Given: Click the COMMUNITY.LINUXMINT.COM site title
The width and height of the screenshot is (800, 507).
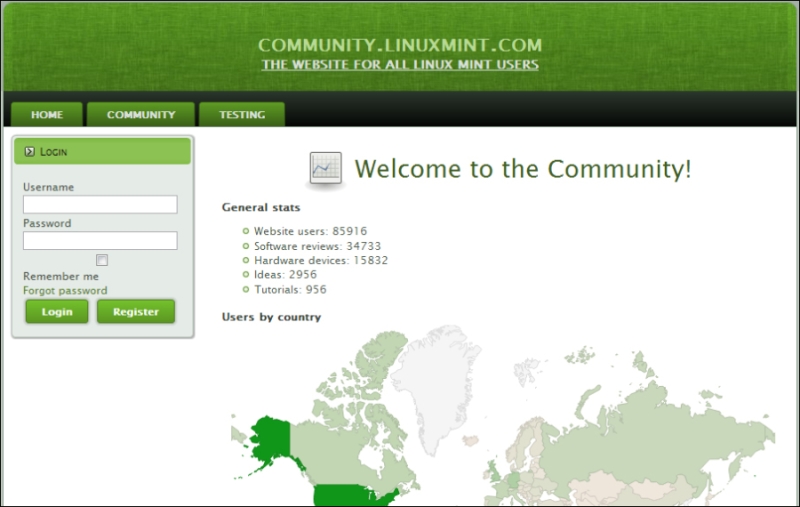Looking at the screenshot, I should 400,45.
